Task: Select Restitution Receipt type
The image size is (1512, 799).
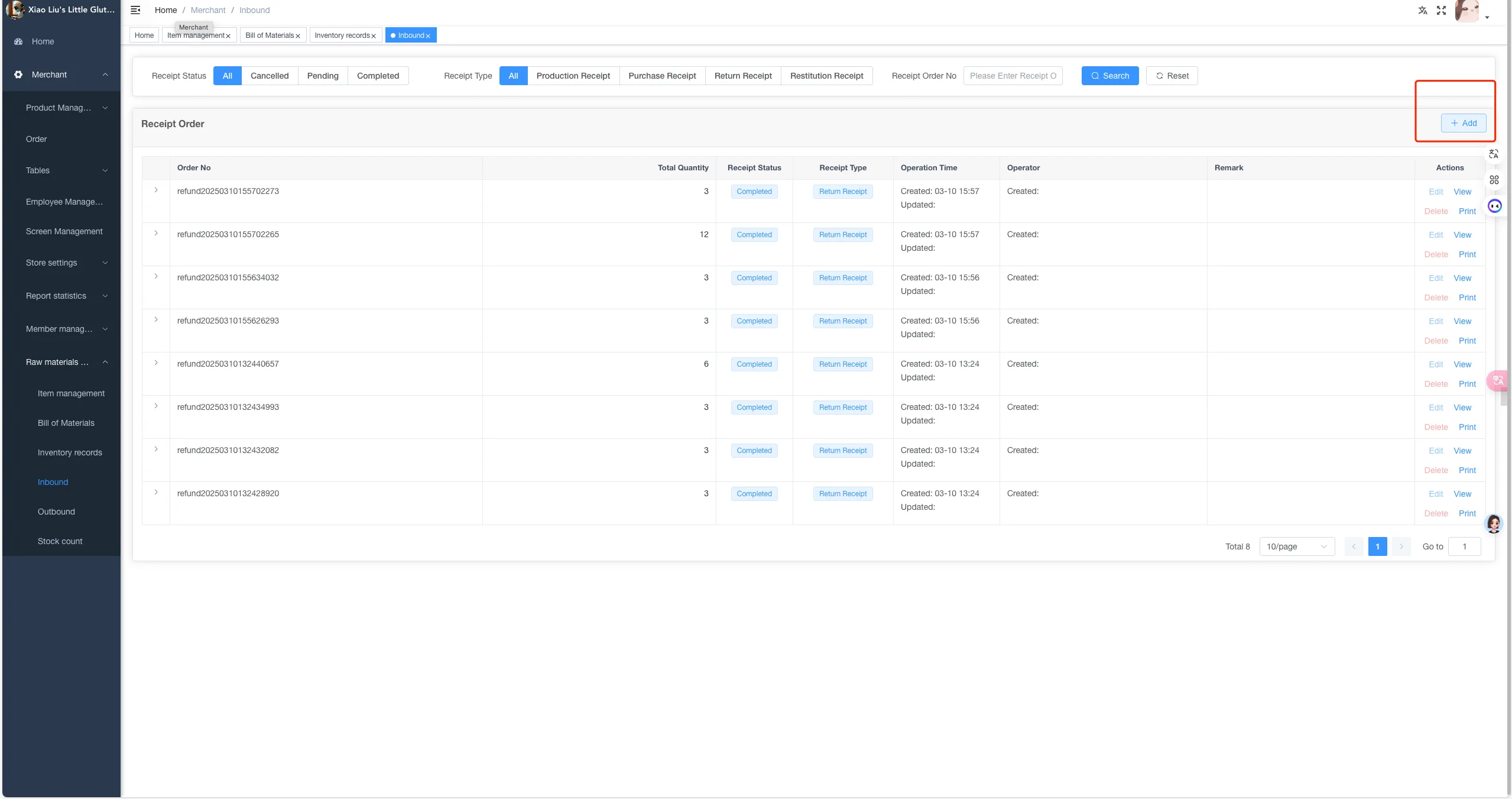Action: point(826,76)
